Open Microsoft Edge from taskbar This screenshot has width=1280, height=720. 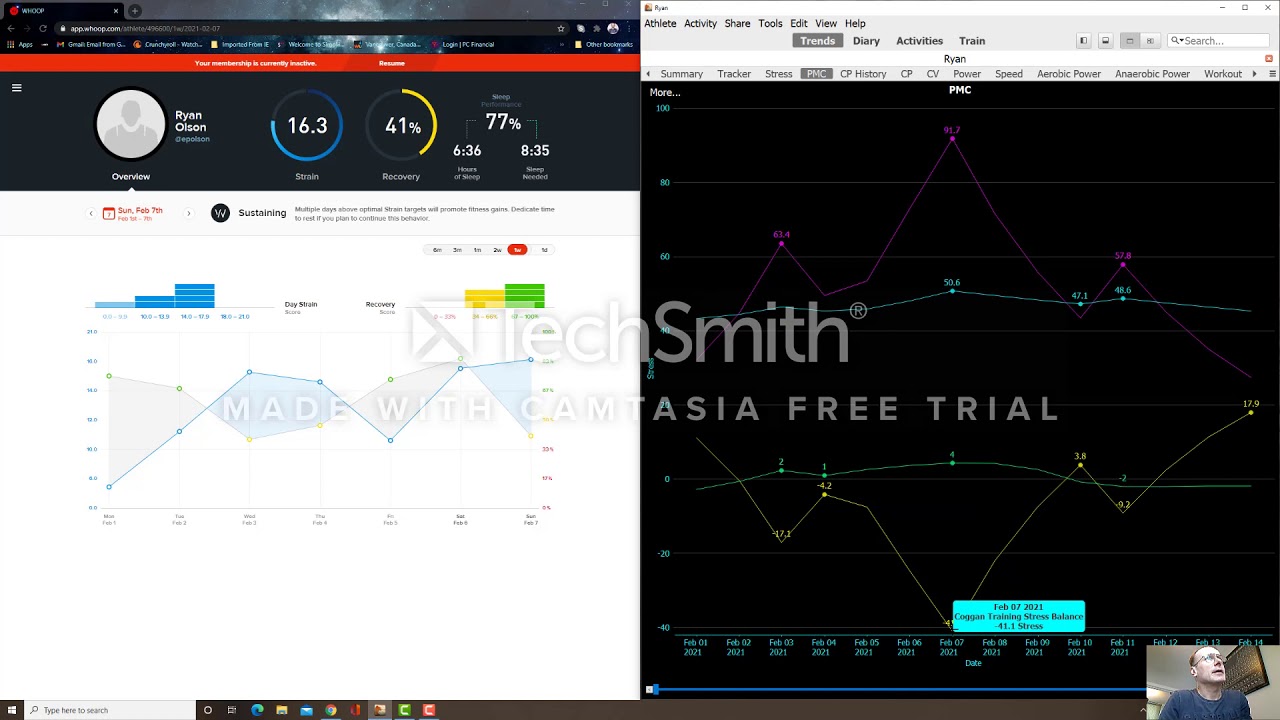click(257, 710)
